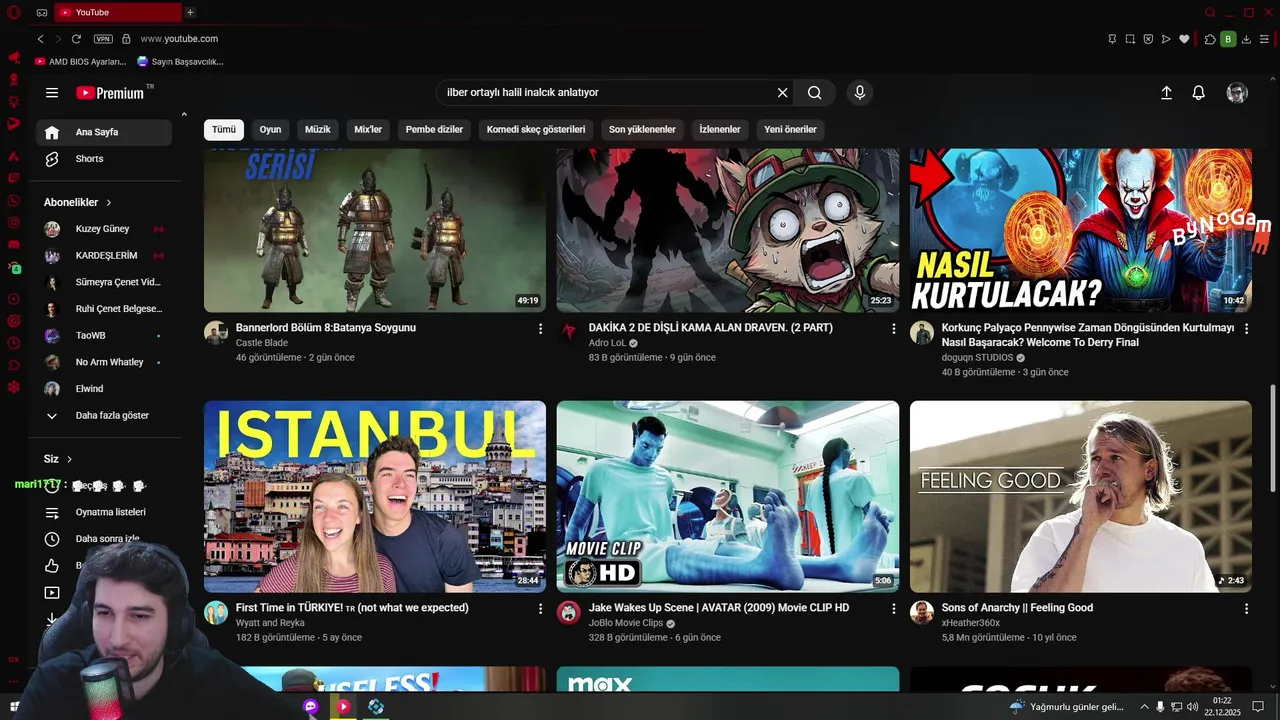The width and height of the screenshot is (1280, 720).
Task: Open the account avatar menu
Action: tap(1237, 92)
